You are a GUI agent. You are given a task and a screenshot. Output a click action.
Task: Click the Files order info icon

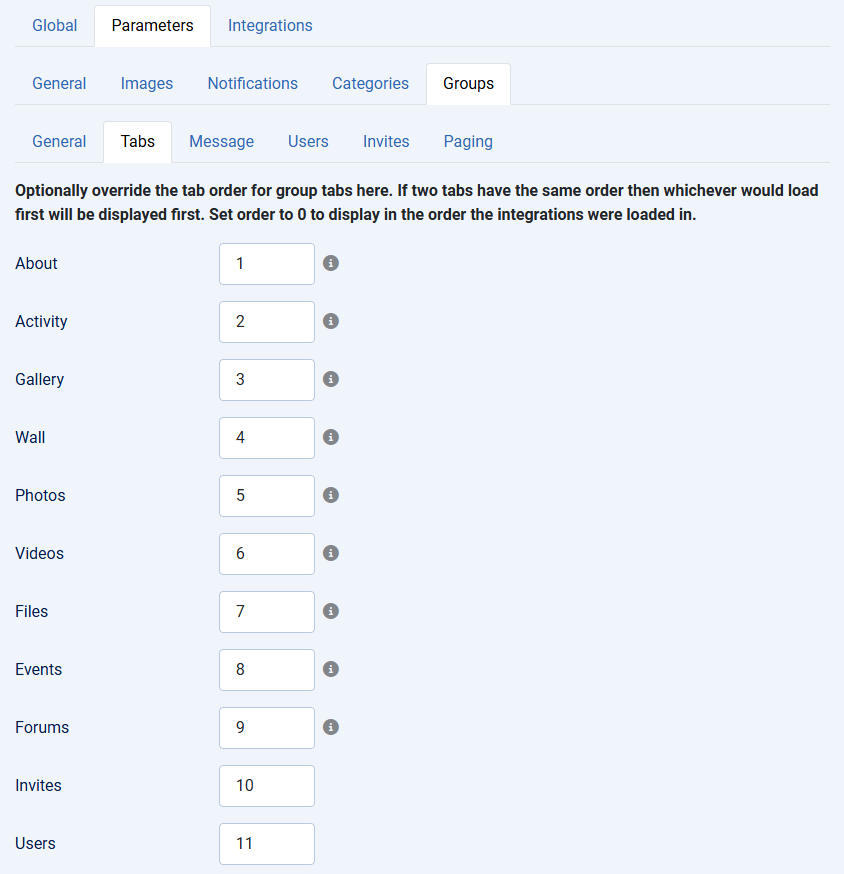(331, 611)
